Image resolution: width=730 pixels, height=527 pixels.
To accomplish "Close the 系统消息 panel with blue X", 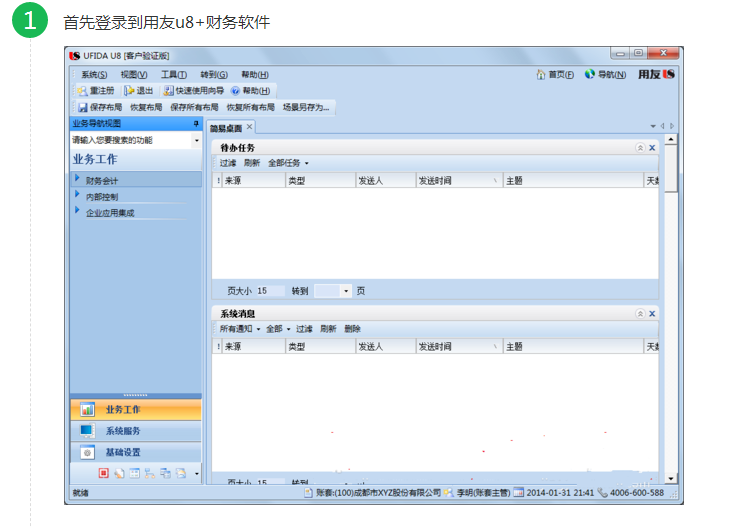I will pyautogui.click(x=652, y=313).
